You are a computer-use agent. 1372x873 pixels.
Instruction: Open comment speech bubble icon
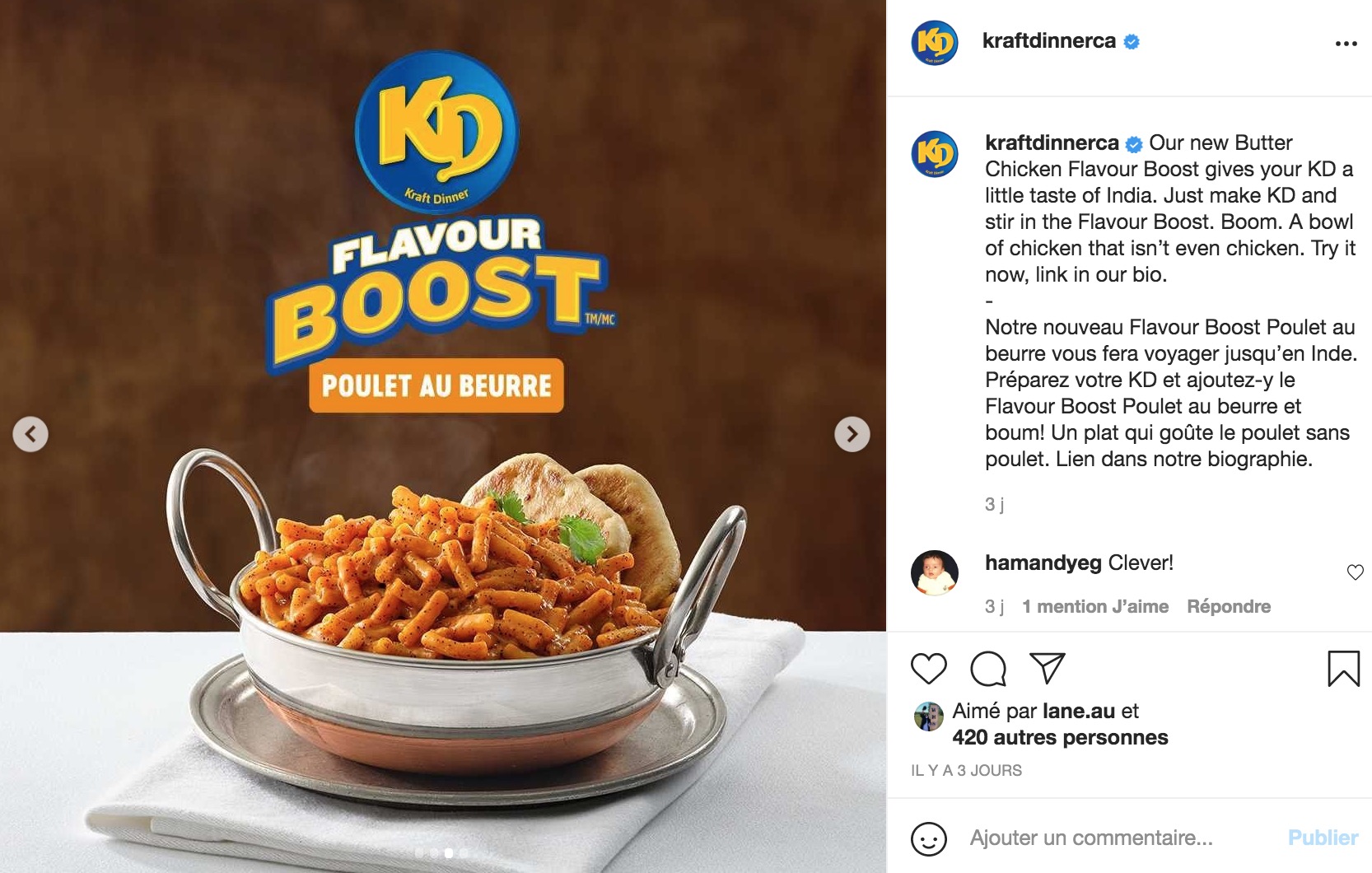pyautogui.click(x=988, y=668)
